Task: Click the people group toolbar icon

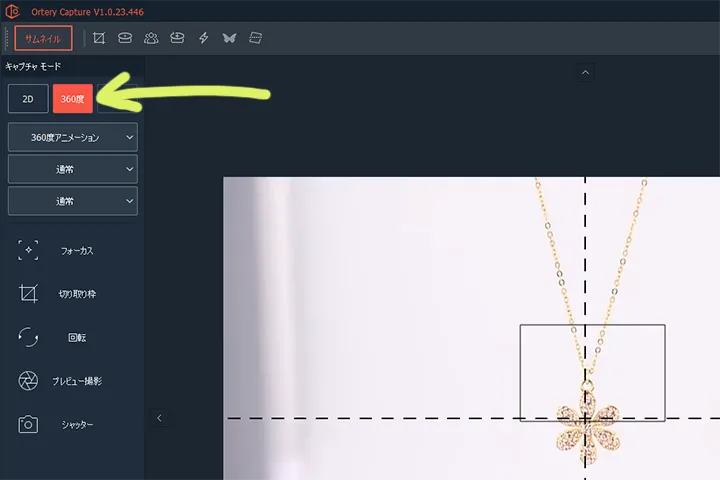Action: click(x=151, y=38)
